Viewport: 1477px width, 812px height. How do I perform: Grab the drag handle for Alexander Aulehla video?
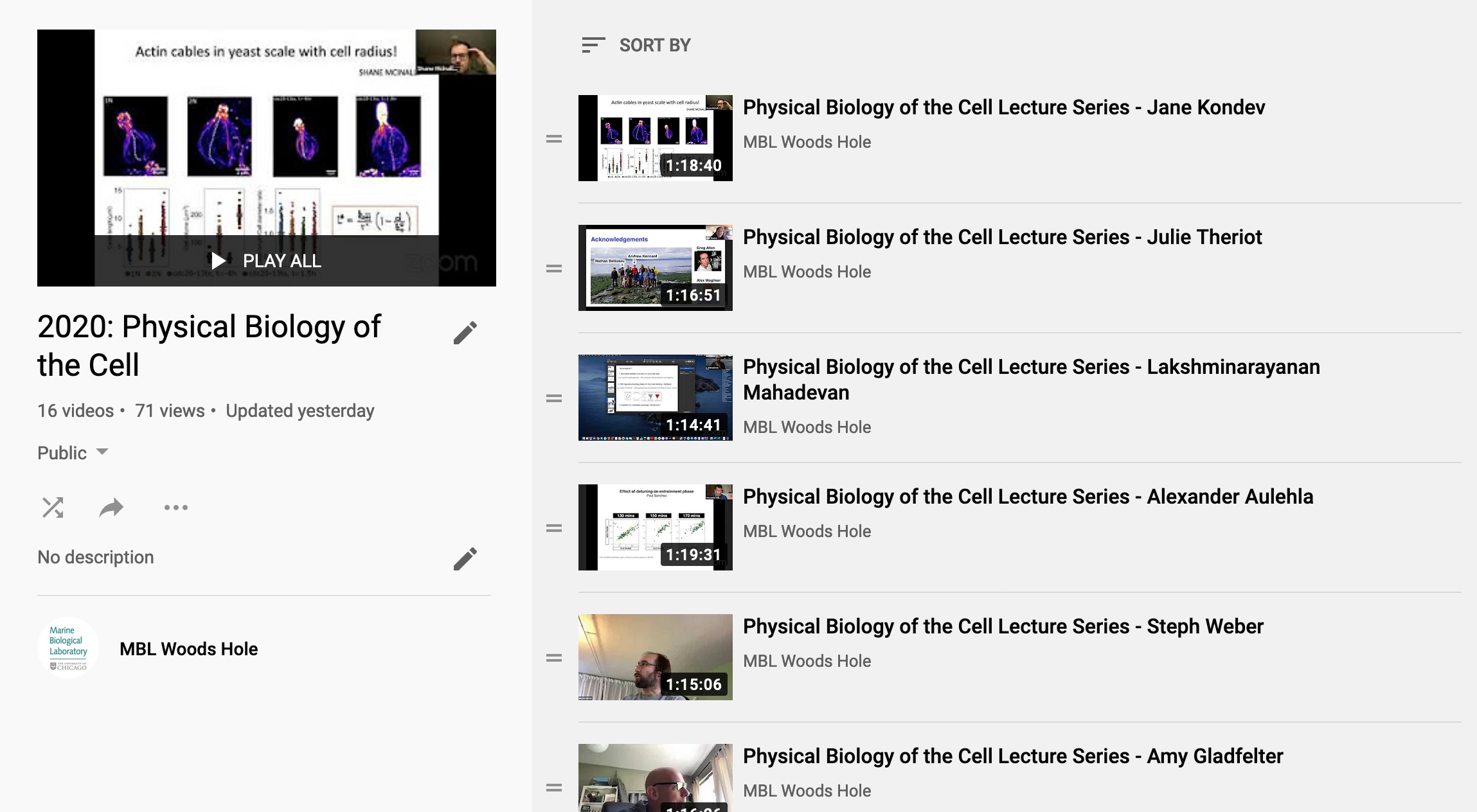554,528
